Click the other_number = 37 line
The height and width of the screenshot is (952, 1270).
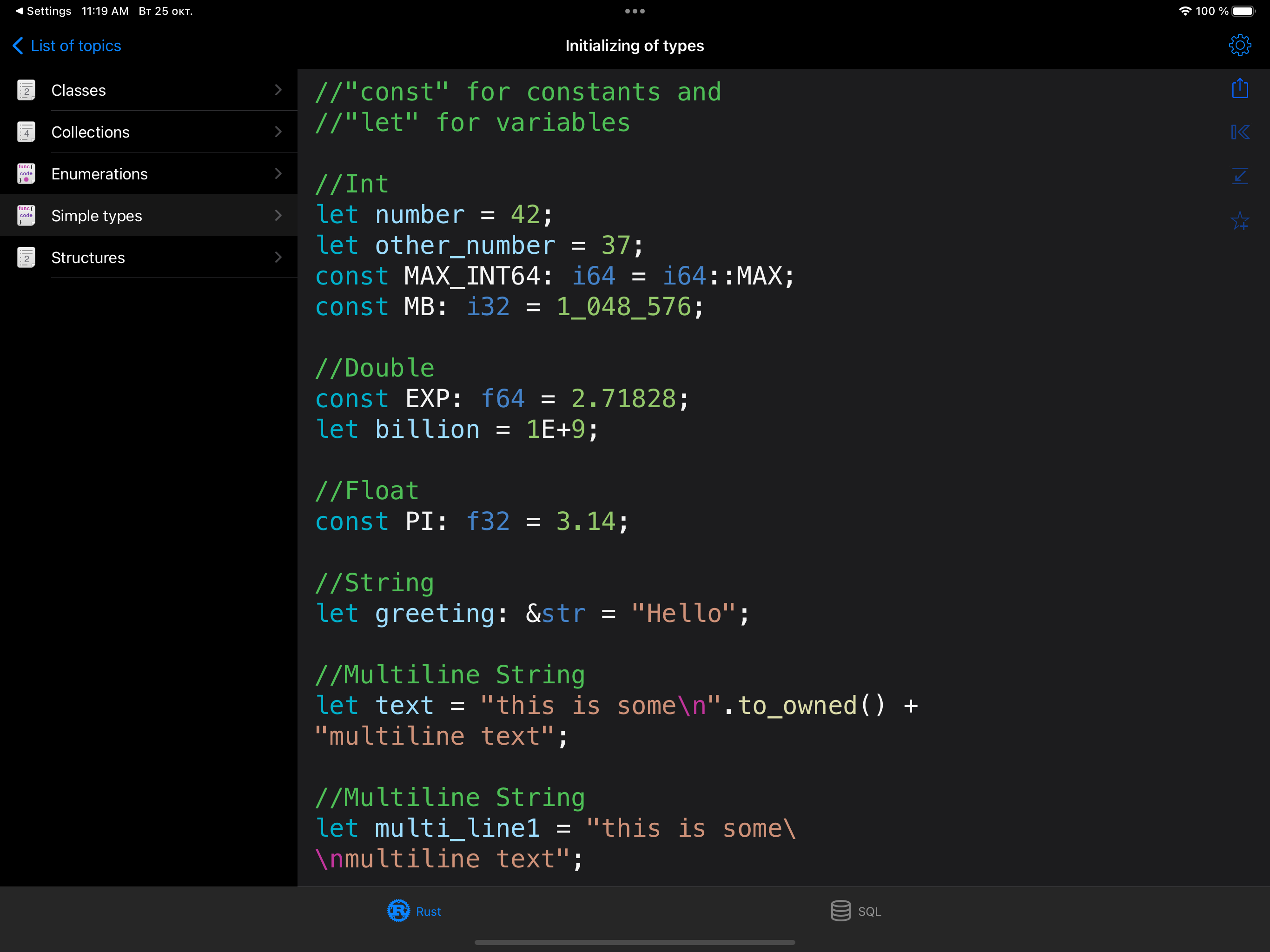479,245
